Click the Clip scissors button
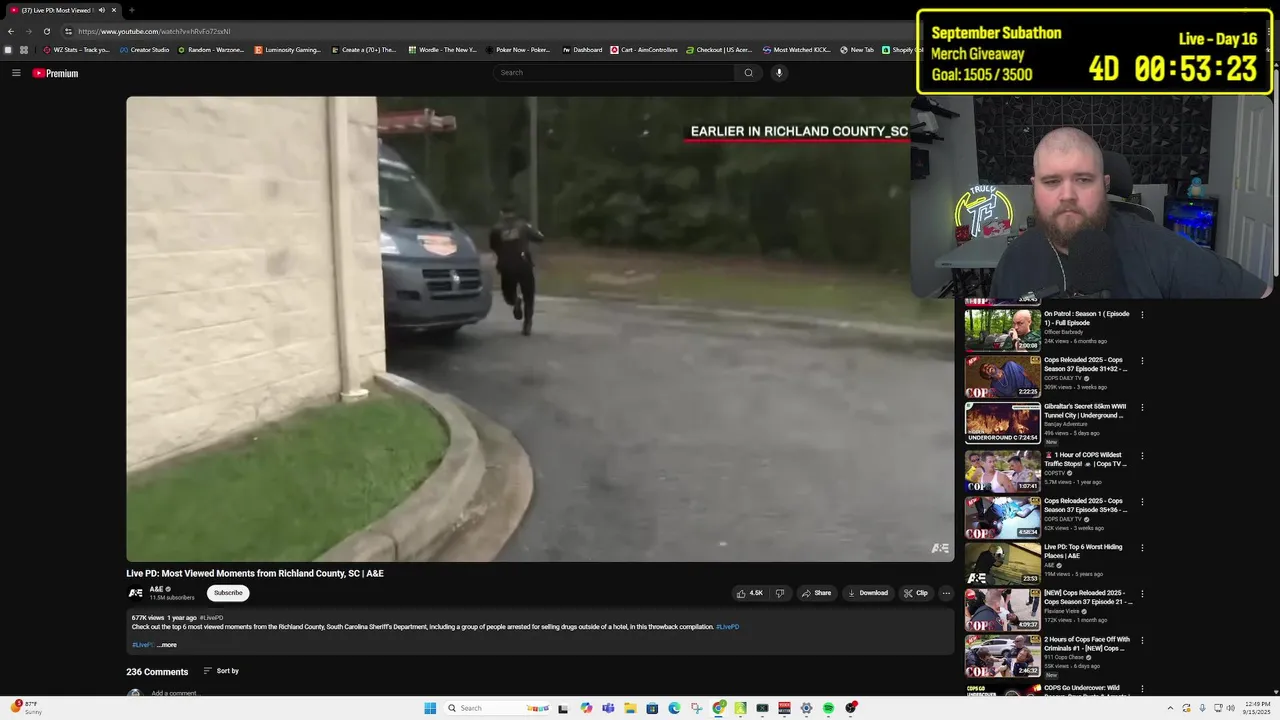Viewport: 1280px width, 720px height. click(x=915, y=593)
